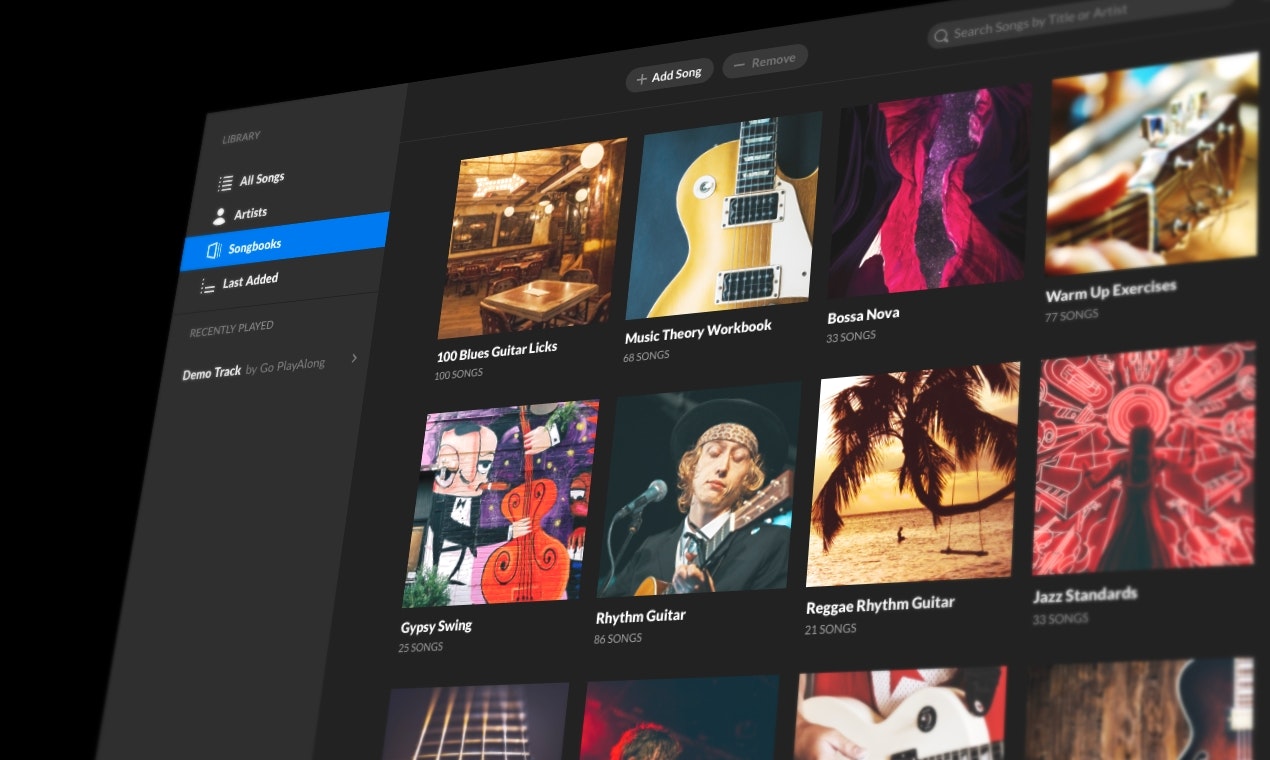The width and height of the screenshot is (1270, 760).
Task: Click the search magnifier icon
Action: (941, 37)
